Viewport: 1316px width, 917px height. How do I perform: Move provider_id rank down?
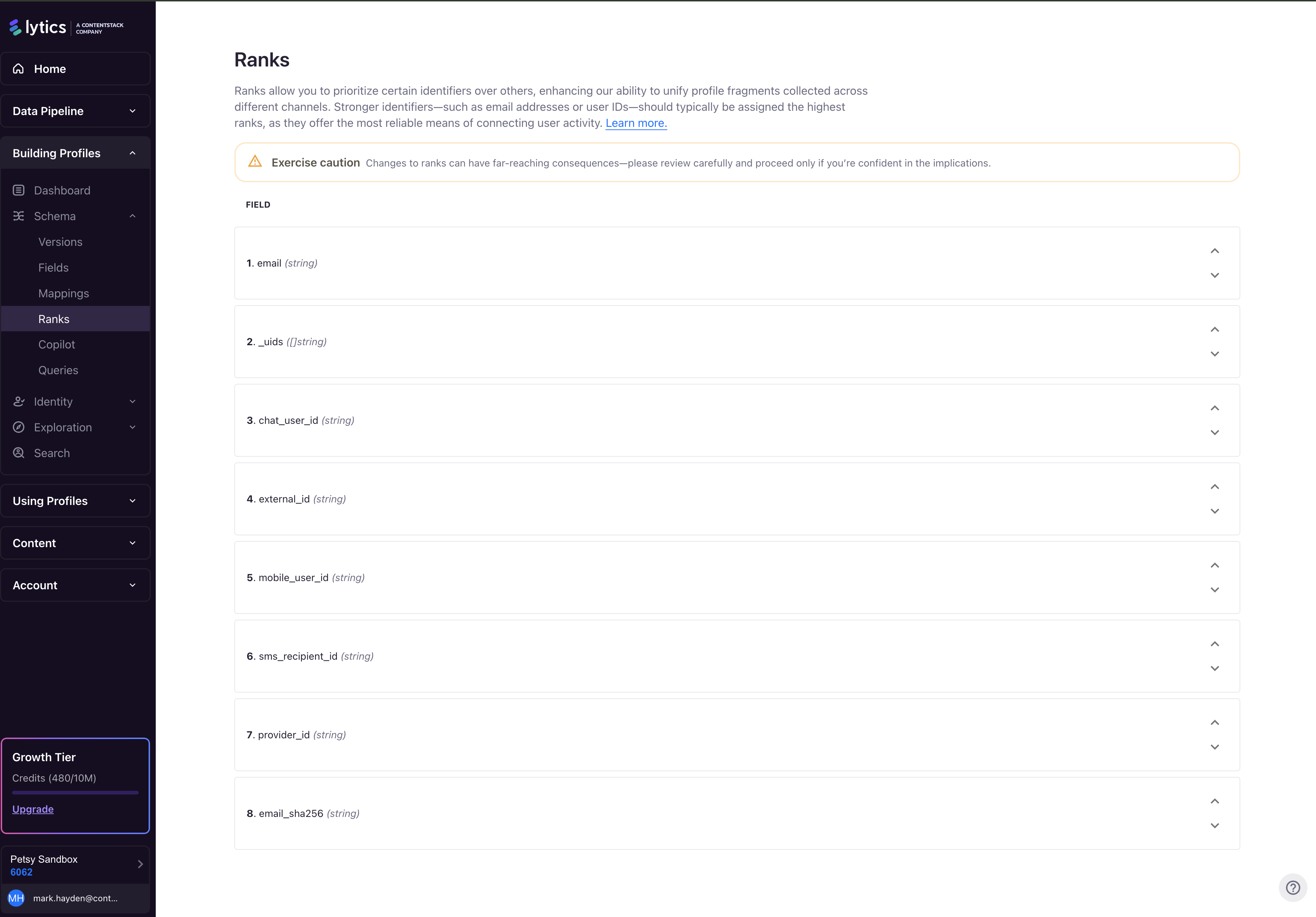tap(1215, 747)
